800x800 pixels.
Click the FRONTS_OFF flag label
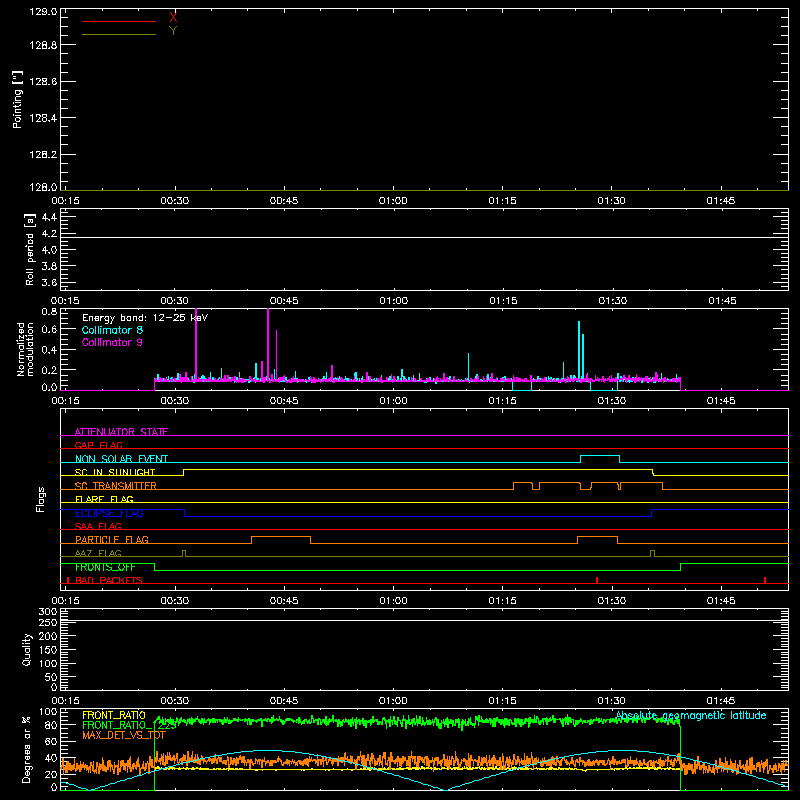click(x=105, y=567)
